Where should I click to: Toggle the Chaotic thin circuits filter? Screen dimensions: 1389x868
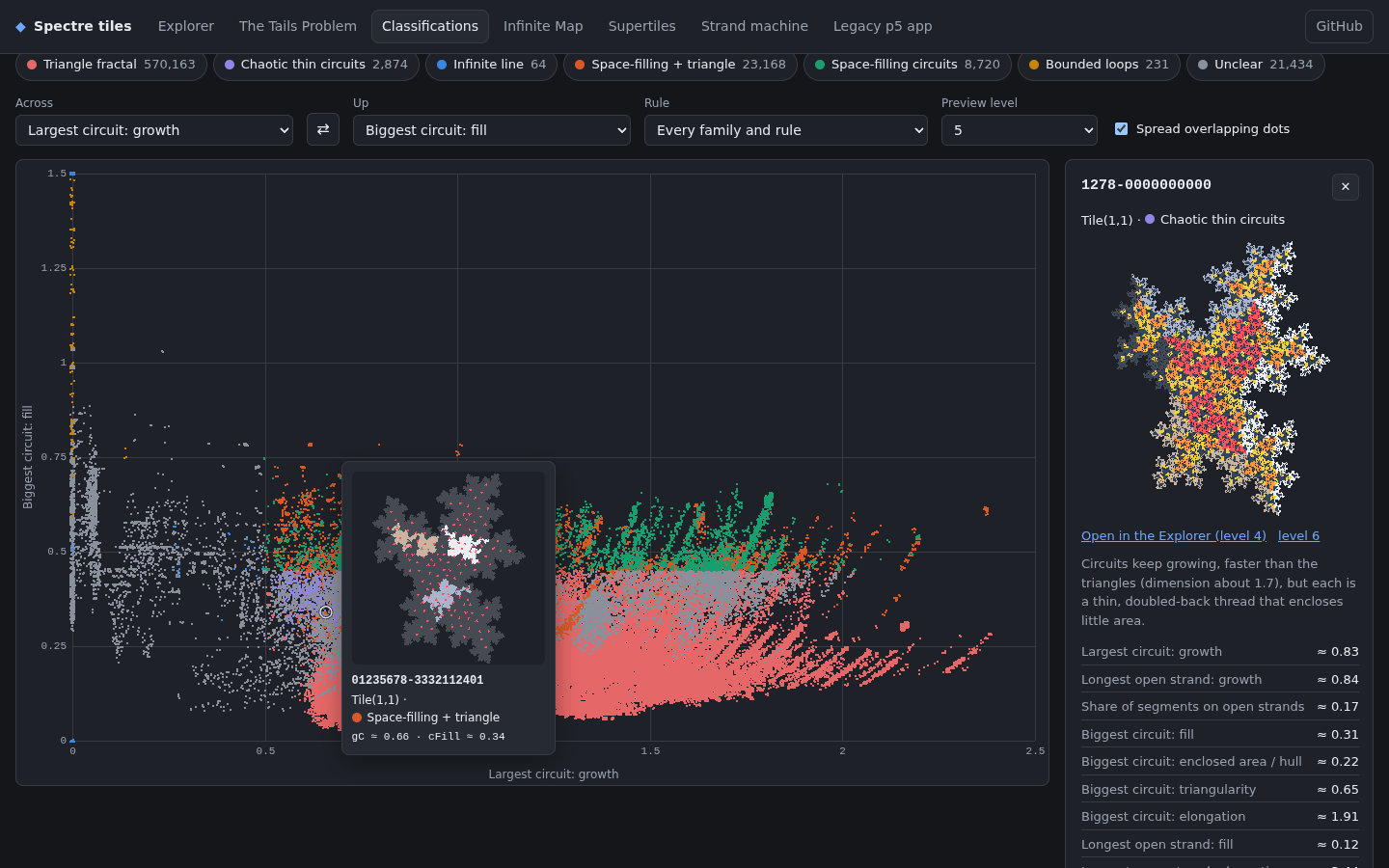(x=316, y=65)
